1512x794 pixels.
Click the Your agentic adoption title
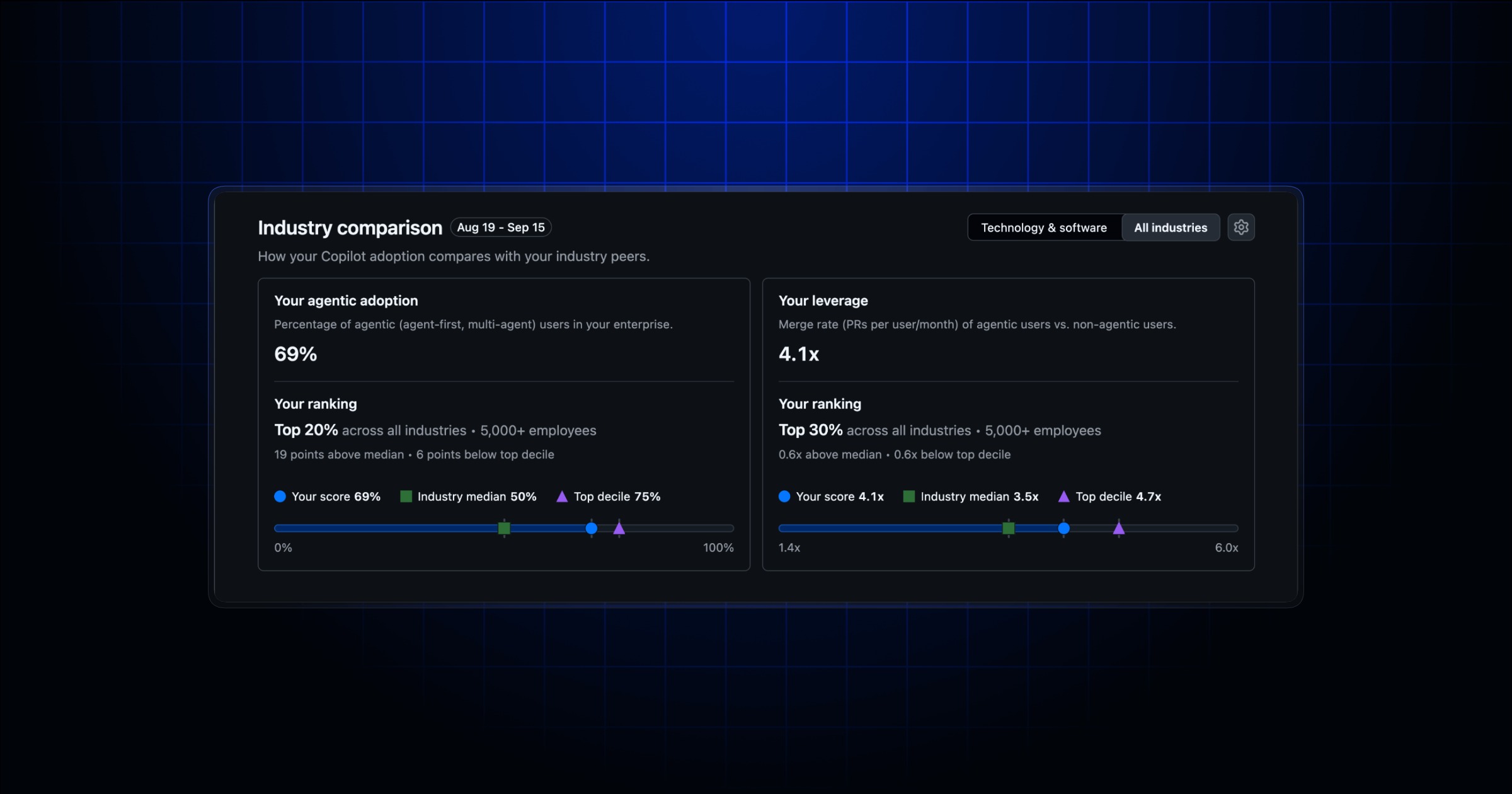click(x=346, y=301)
